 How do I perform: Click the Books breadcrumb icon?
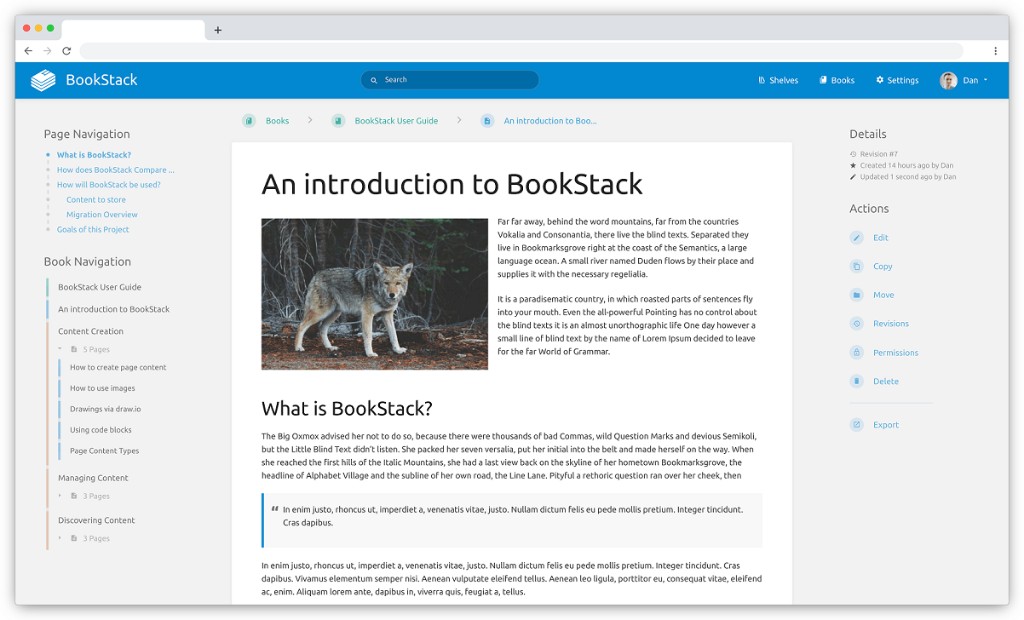249,121
